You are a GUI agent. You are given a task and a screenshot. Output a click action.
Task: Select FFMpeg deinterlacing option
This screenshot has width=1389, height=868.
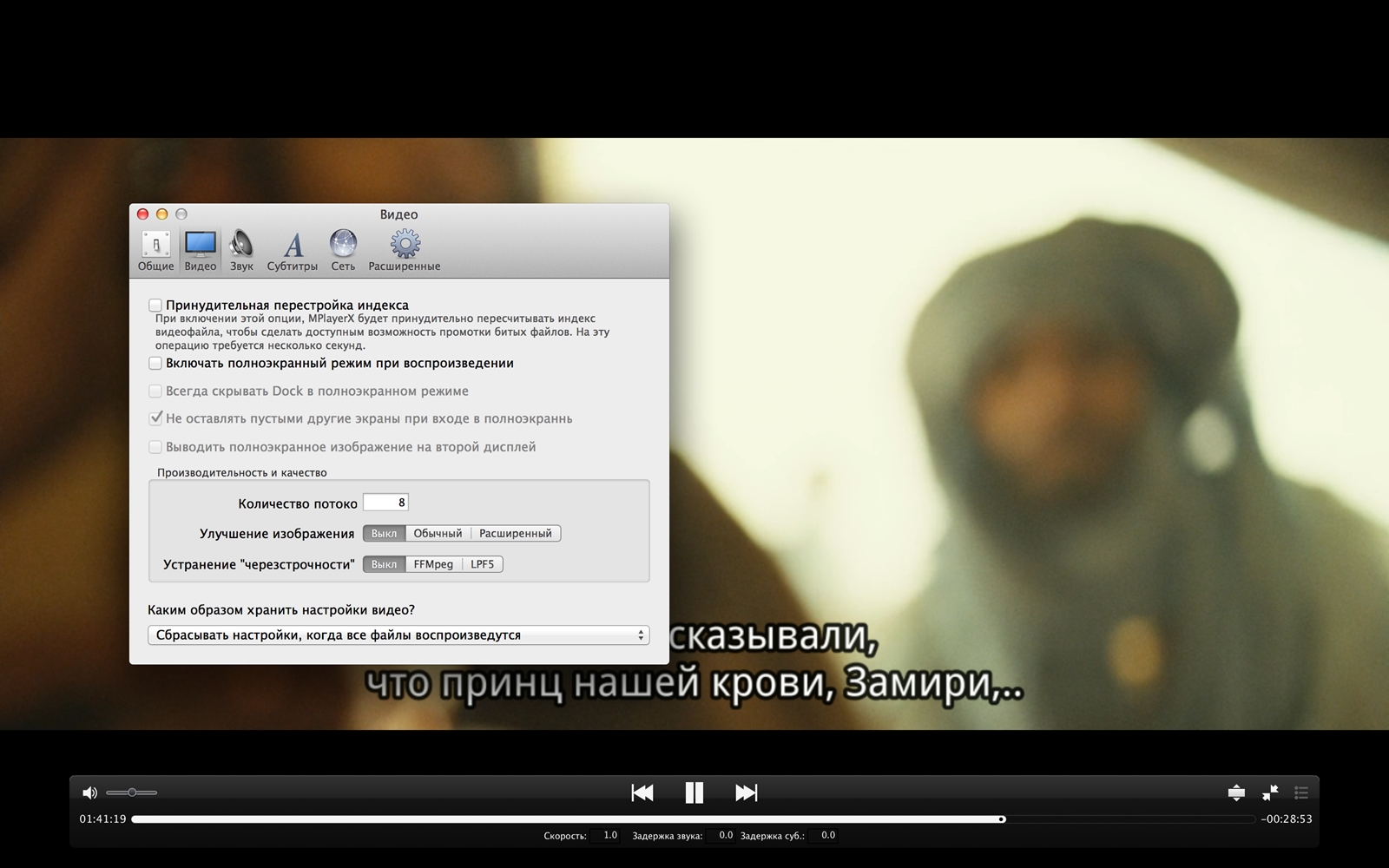[433, 564]
